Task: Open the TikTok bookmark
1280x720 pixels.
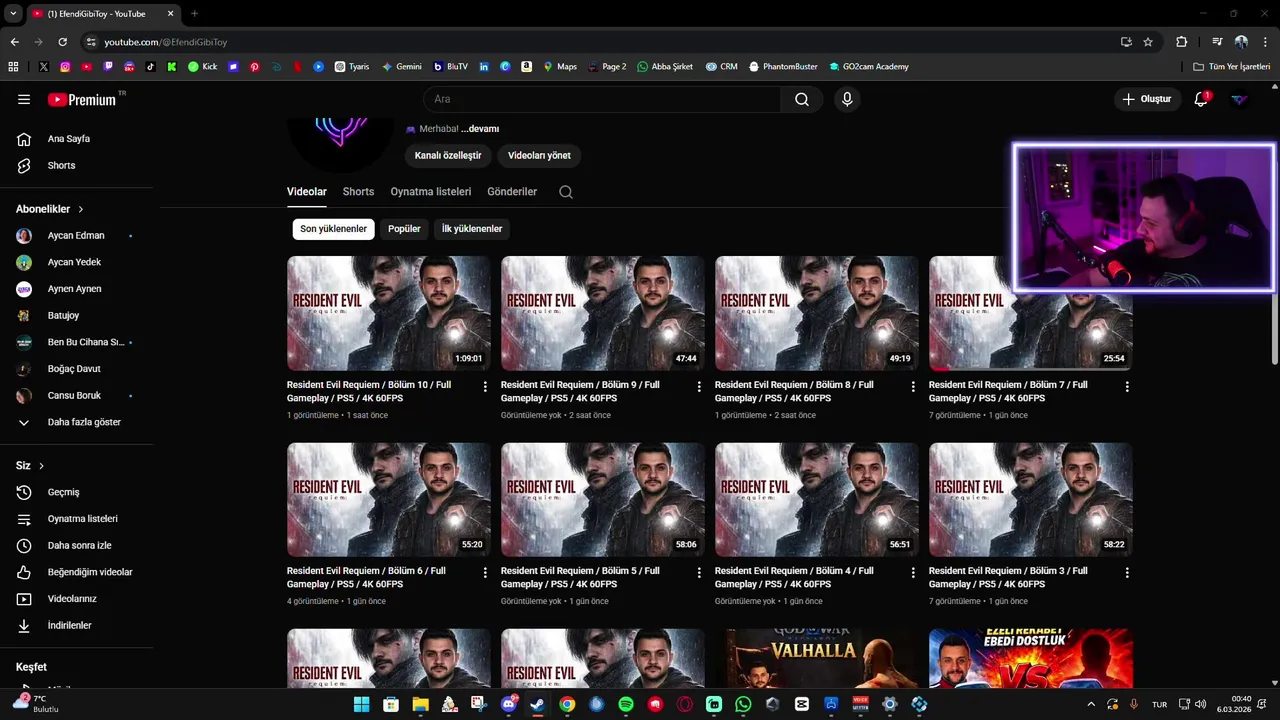Action: click(150, 67)
